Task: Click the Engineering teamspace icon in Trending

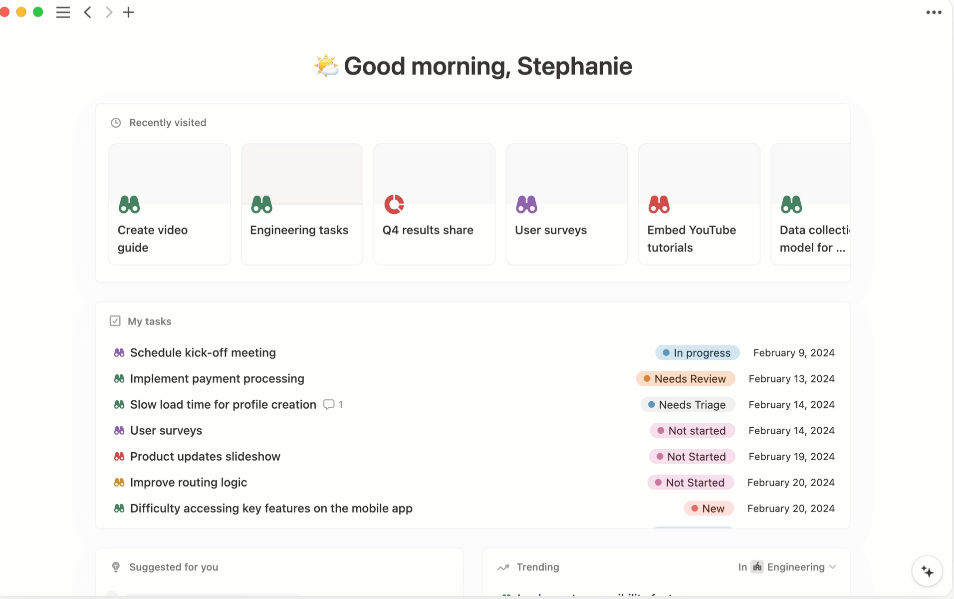Action: [x=757, y=567]
